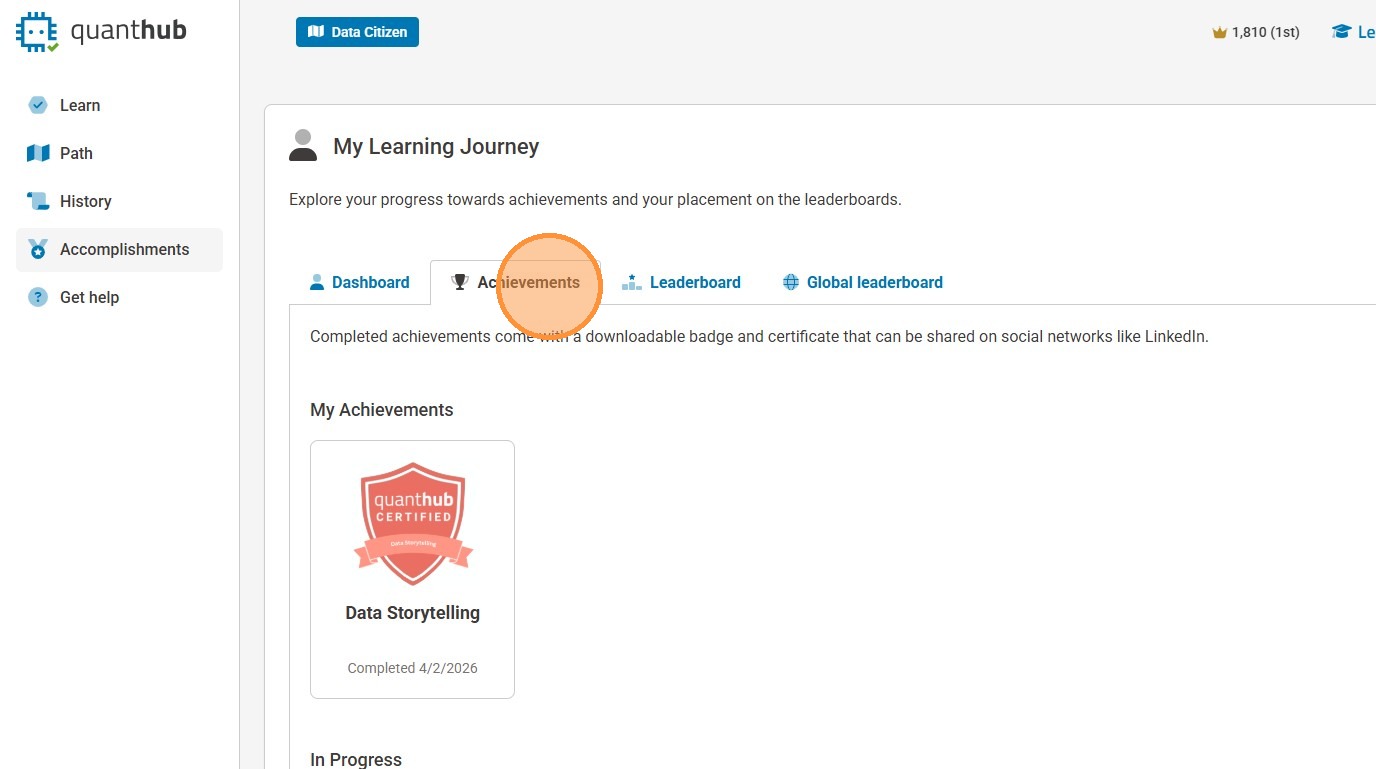Screen dimensions: 1376x769
Task: Click the Leaderboard tab label
Action: tap(695, 282)
